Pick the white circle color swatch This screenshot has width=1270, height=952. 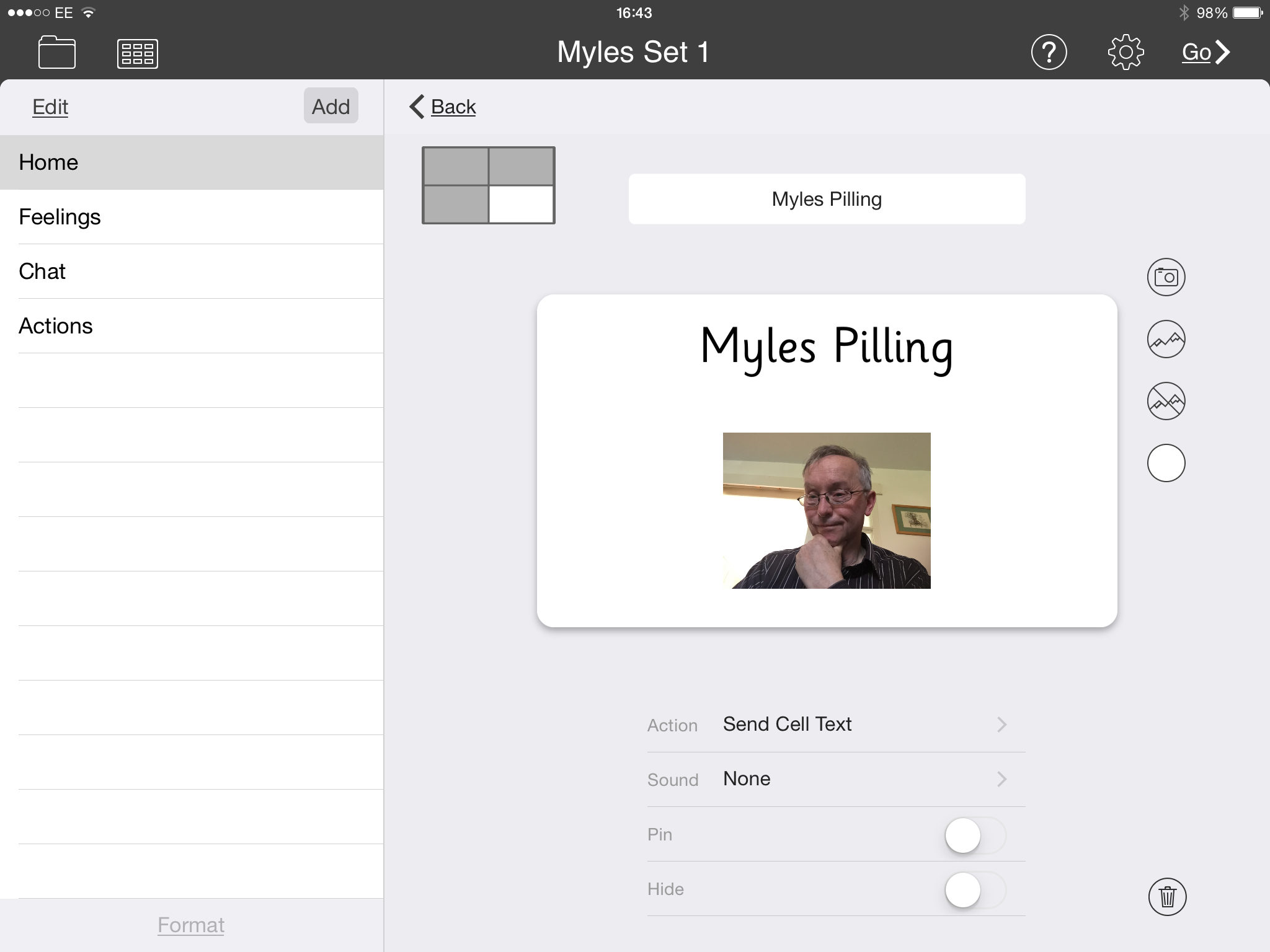[x=1166, y=463]
